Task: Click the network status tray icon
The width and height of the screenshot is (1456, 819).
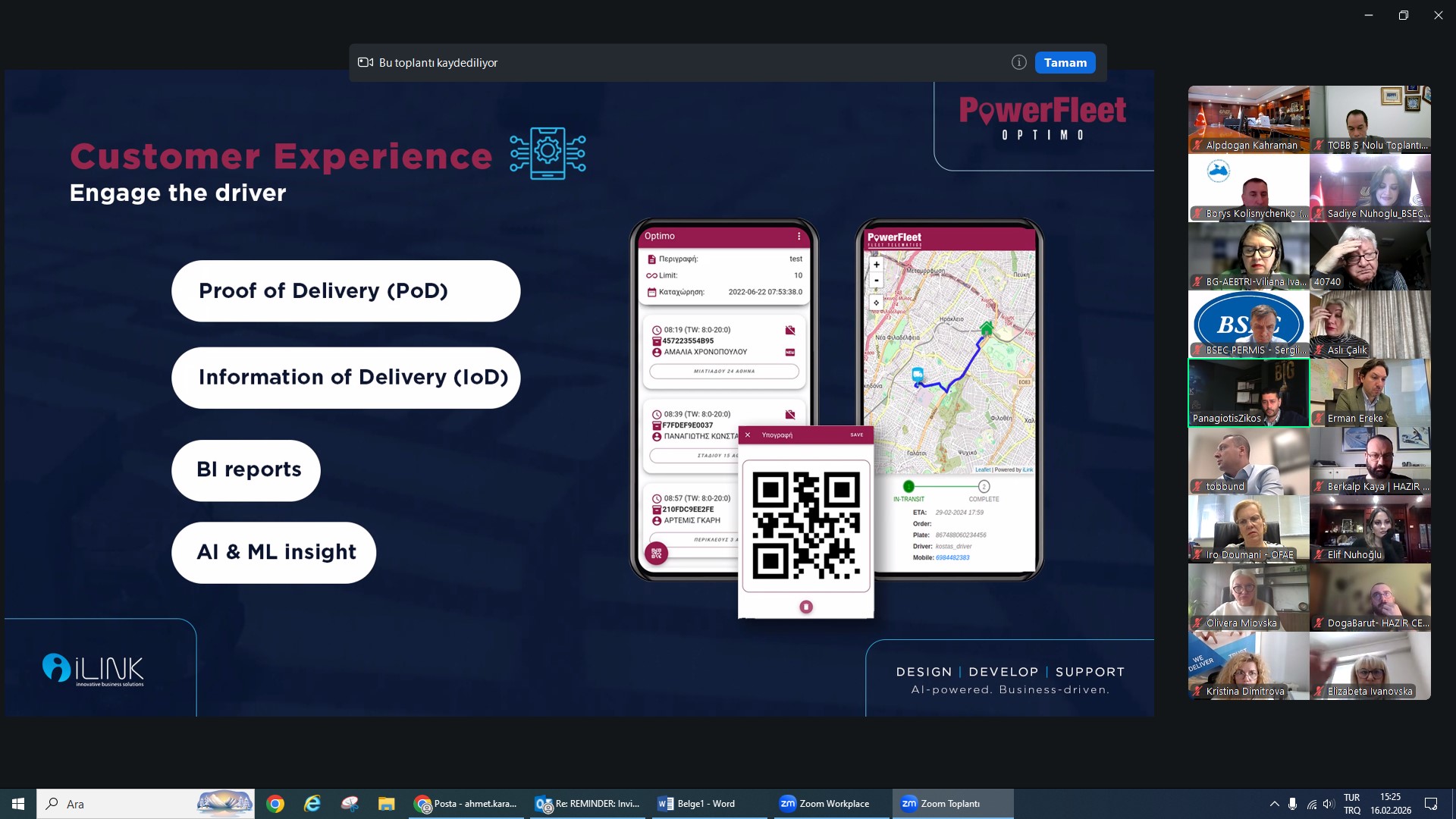Action: (x=1311, y=804)
